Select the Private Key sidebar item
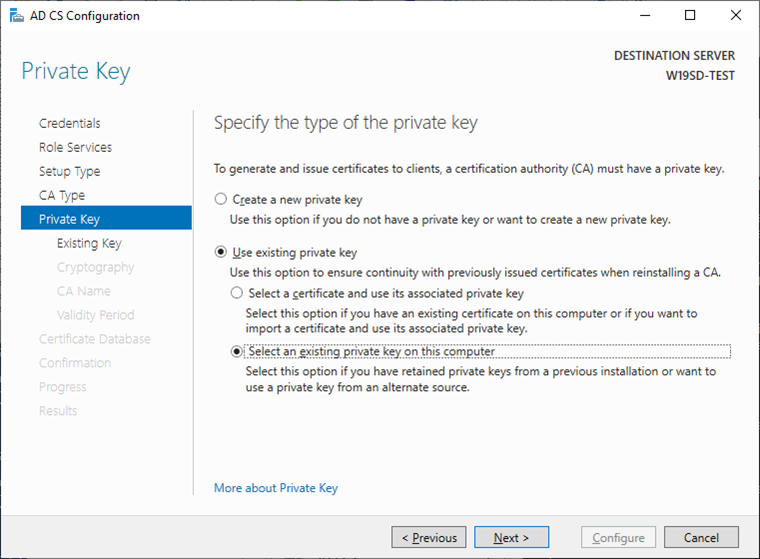The width and height of the screenshot is (760, 559). tap(69, 219)
